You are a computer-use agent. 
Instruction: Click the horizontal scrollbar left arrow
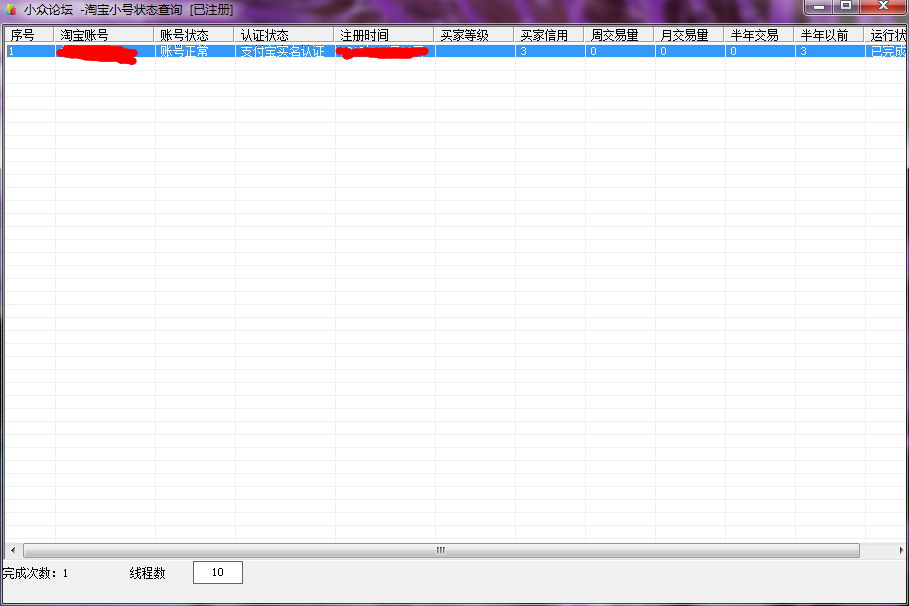(12, 550)
